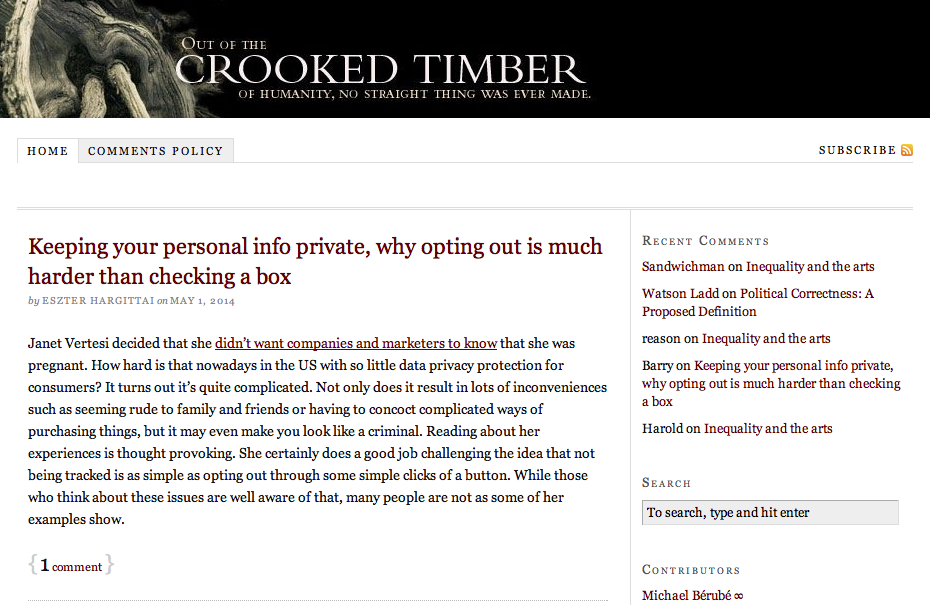Focus the search input field

pos(770,512)
